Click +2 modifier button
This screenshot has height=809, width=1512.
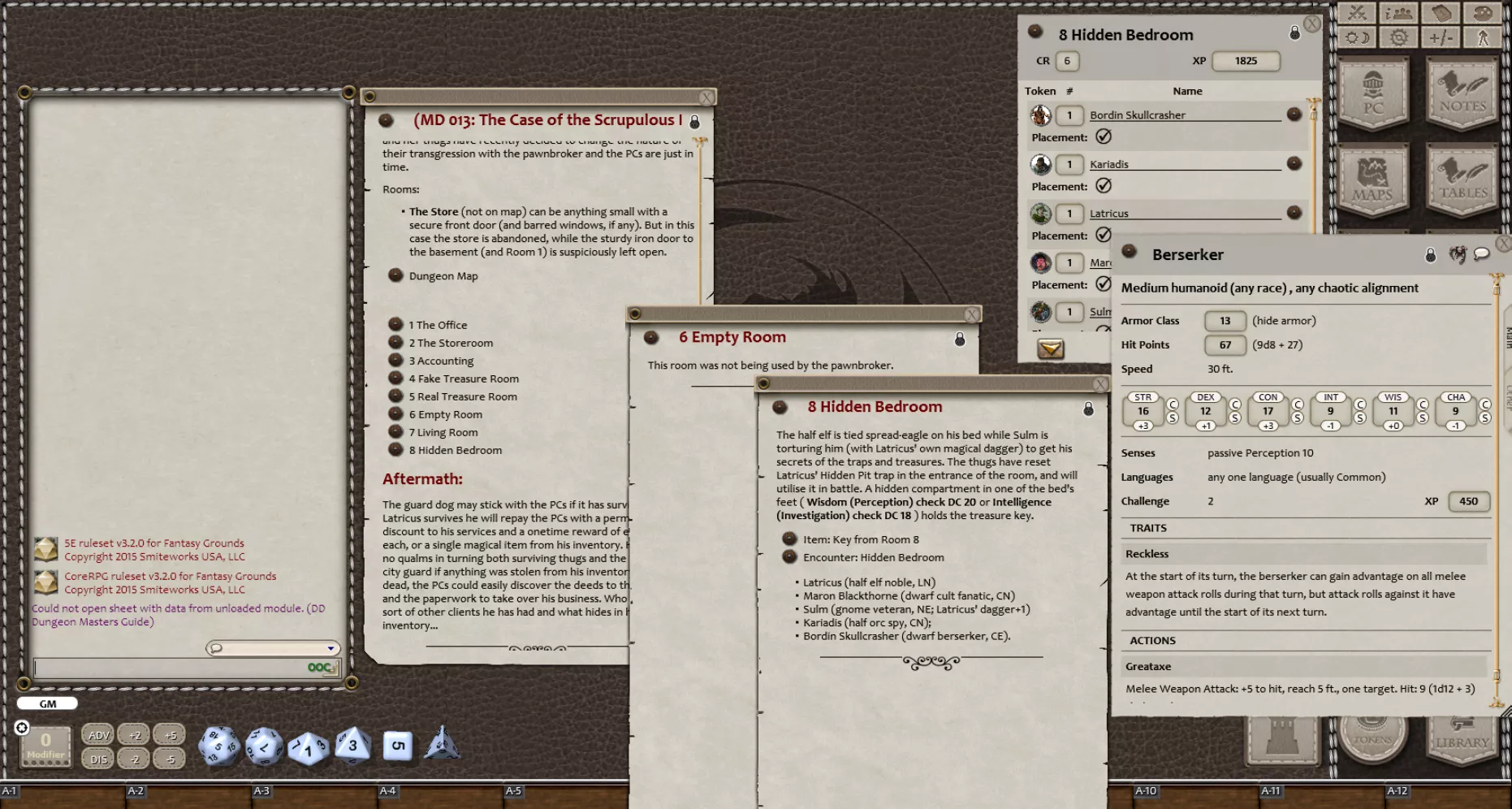pyautogui.click(x=135, y=735)
